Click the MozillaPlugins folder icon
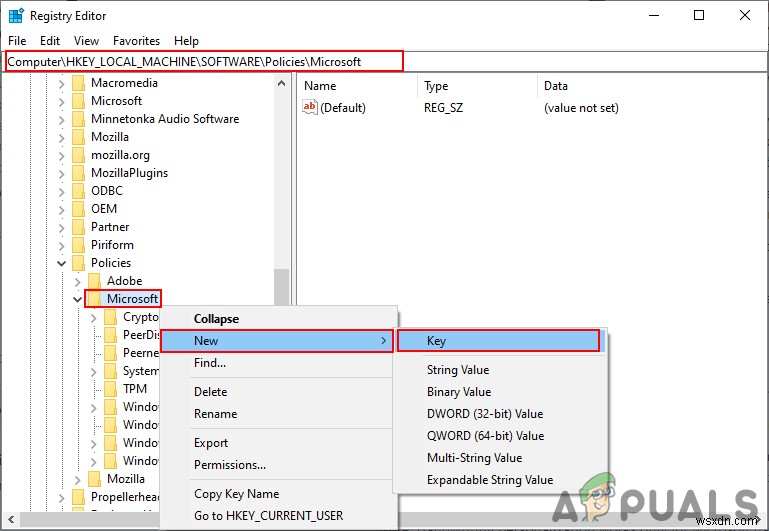The image size is (769, 531). pos(78,173)
